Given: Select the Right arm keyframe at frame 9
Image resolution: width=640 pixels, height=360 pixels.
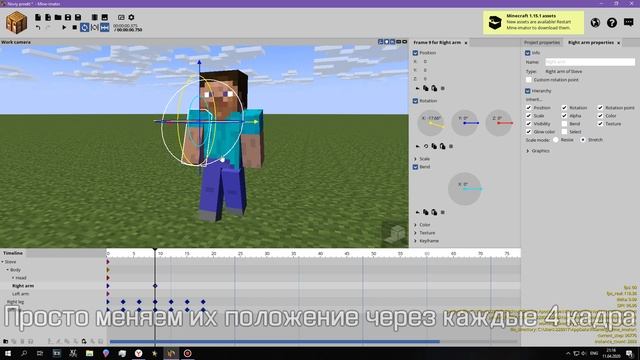Looking at the screenshot, I should click(155, 286).
